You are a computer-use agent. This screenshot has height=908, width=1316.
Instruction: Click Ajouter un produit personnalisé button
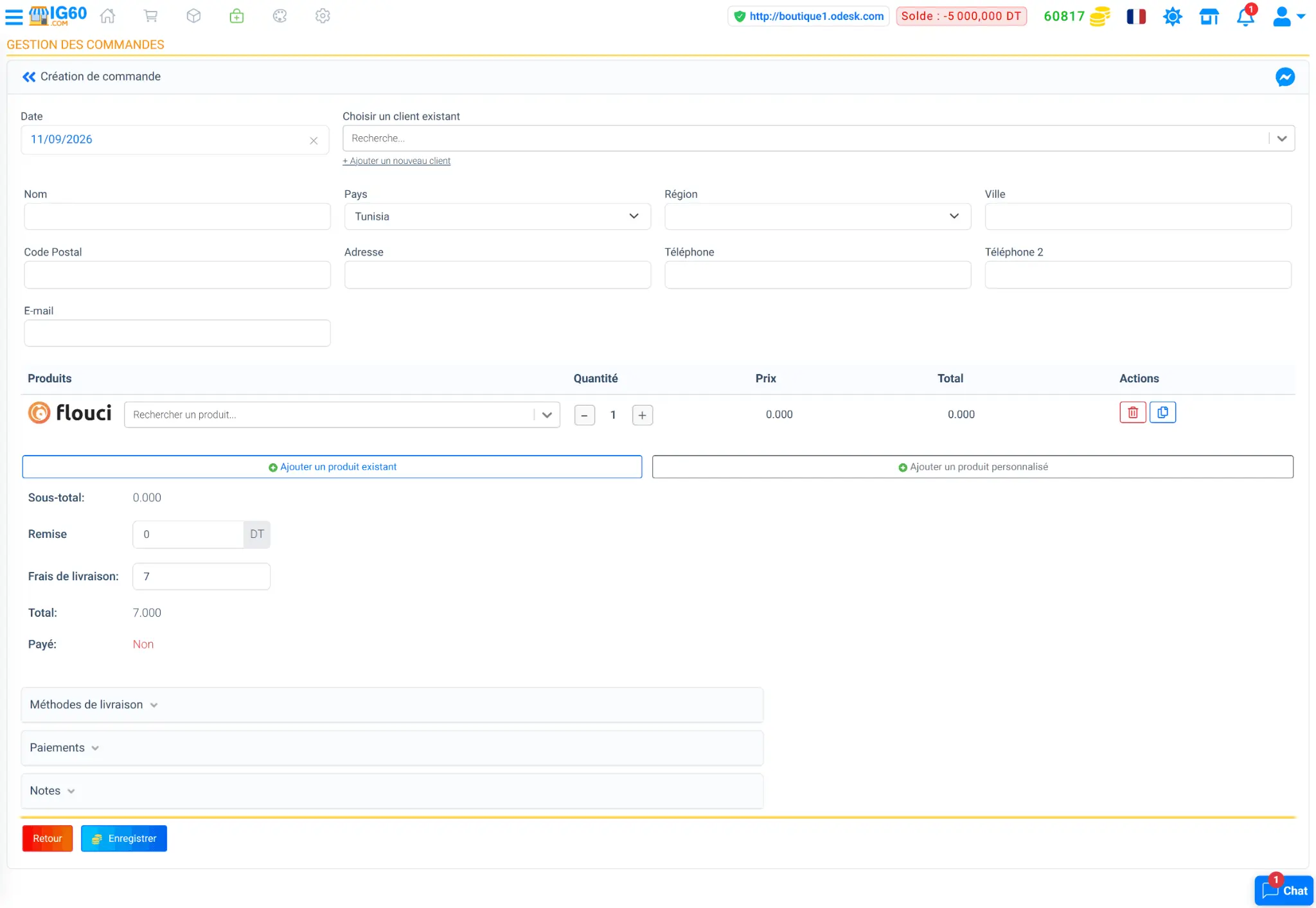tap(973, 467)
